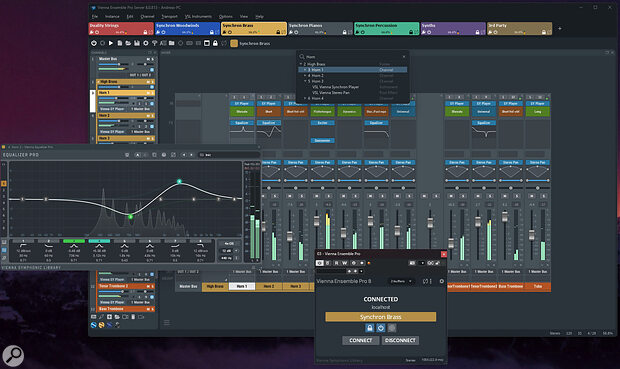Click the W automation button in plugin window

345,263
